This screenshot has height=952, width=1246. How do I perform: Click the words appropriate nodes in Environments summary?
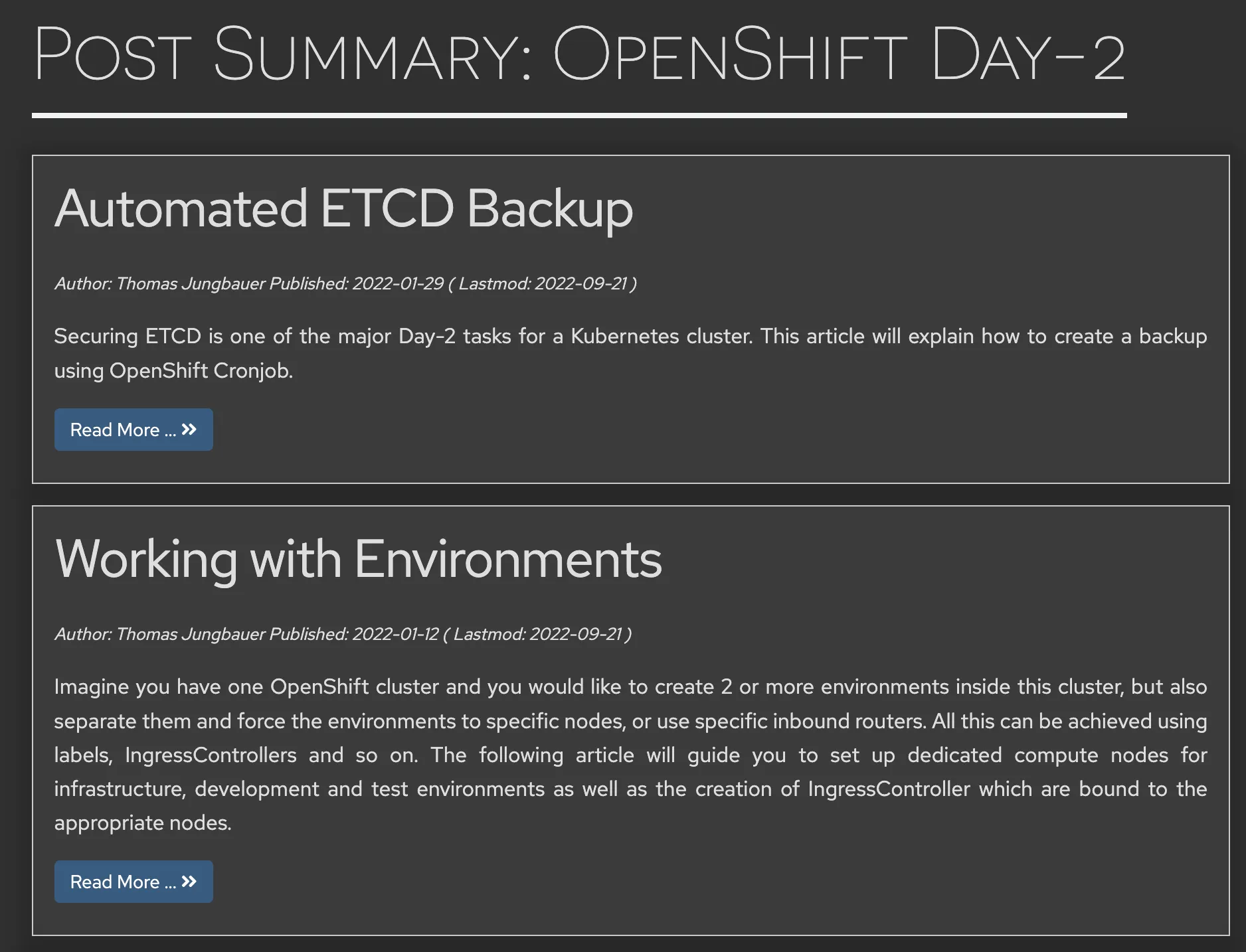point(142,823)
